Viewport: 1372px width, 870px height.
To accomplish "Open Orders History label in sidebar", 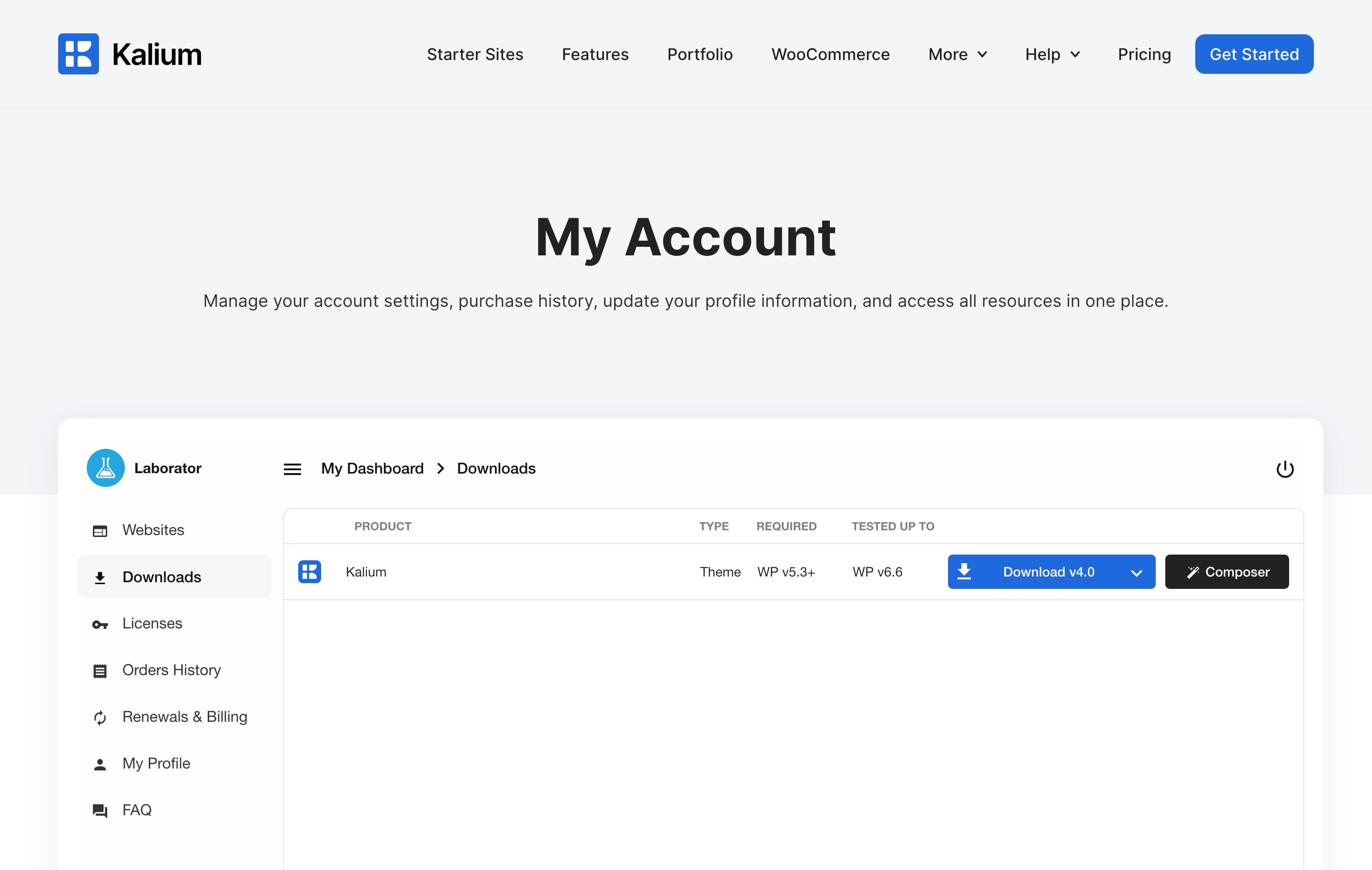I will tap(171, 670).
